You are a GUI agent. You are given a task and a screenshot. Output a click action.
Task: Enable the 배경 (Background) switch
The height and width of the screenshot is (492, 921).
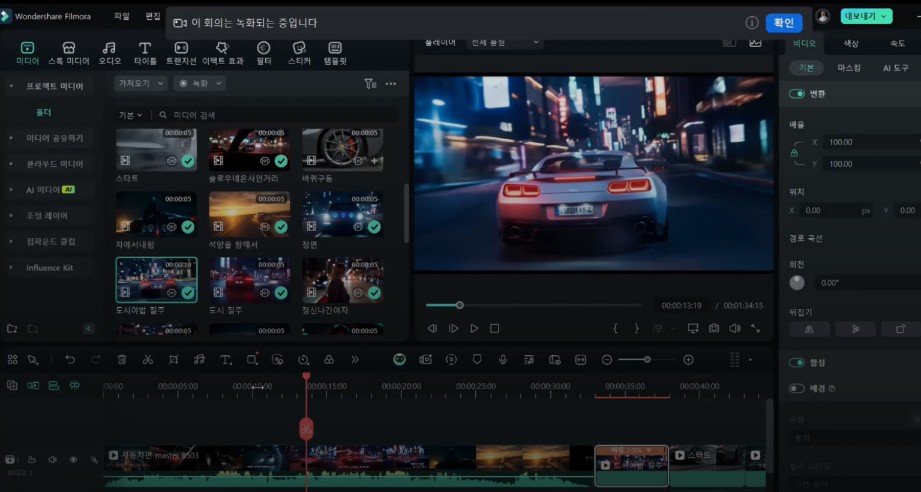click(x=797, y=388)
